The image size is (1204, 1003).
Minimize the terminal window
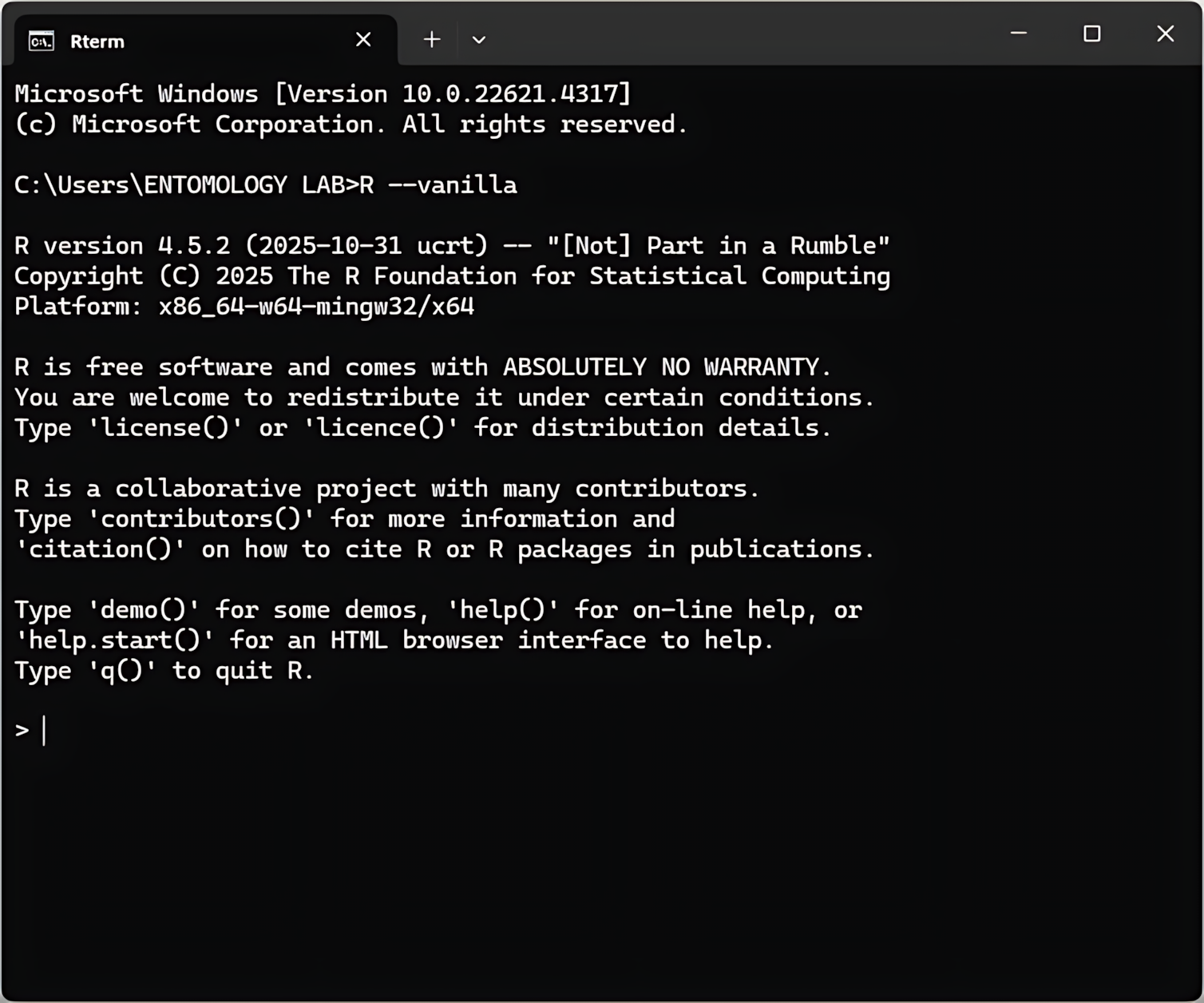(1019, 34)
